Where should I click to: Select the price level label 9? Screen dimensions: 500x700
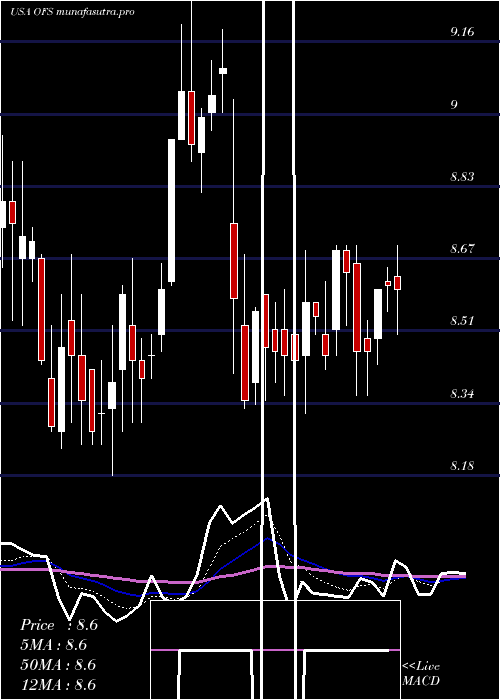coord(454,104)
